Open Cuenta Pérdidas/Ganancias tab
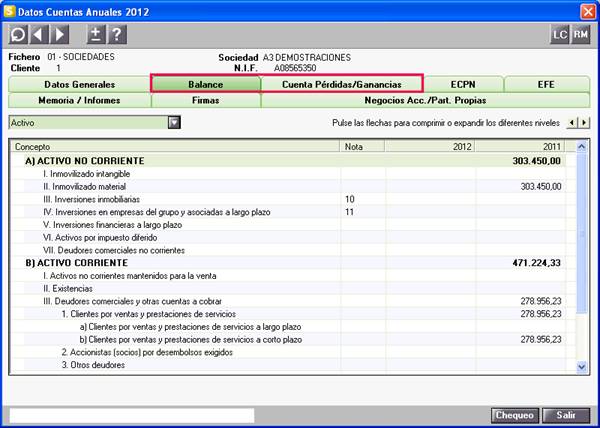Image resolution: width=600 pixels, height=428 pixels. 342,85
